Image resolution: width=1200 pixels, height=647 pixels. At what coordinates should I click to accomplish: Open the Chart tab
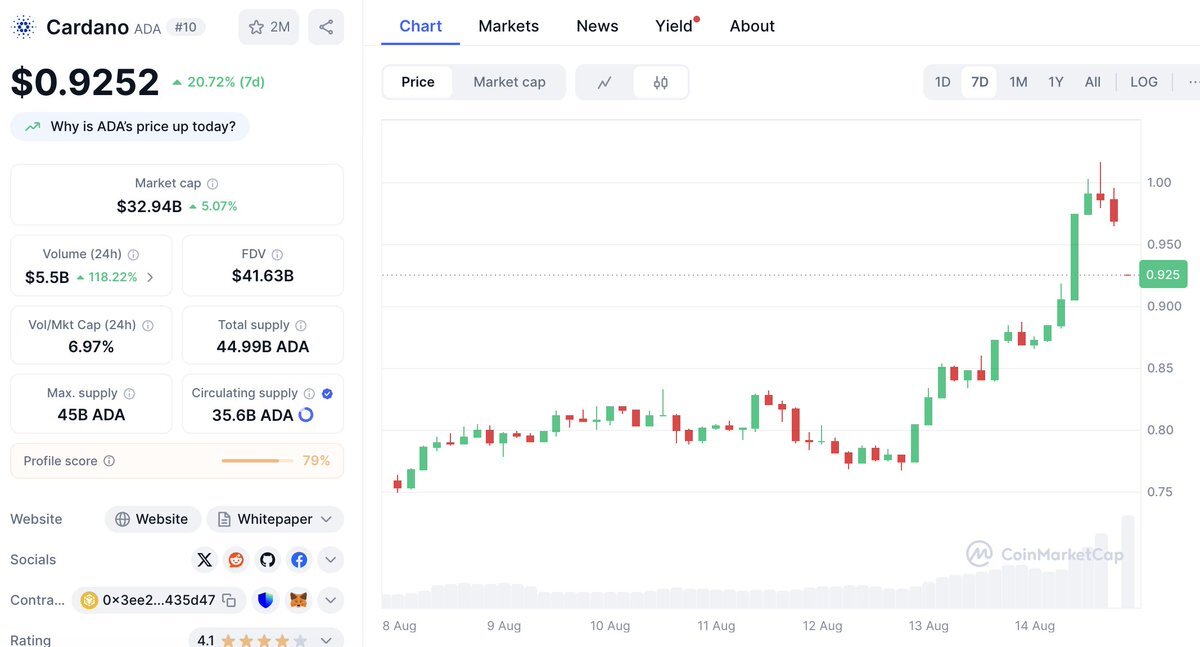pos(420,26)
